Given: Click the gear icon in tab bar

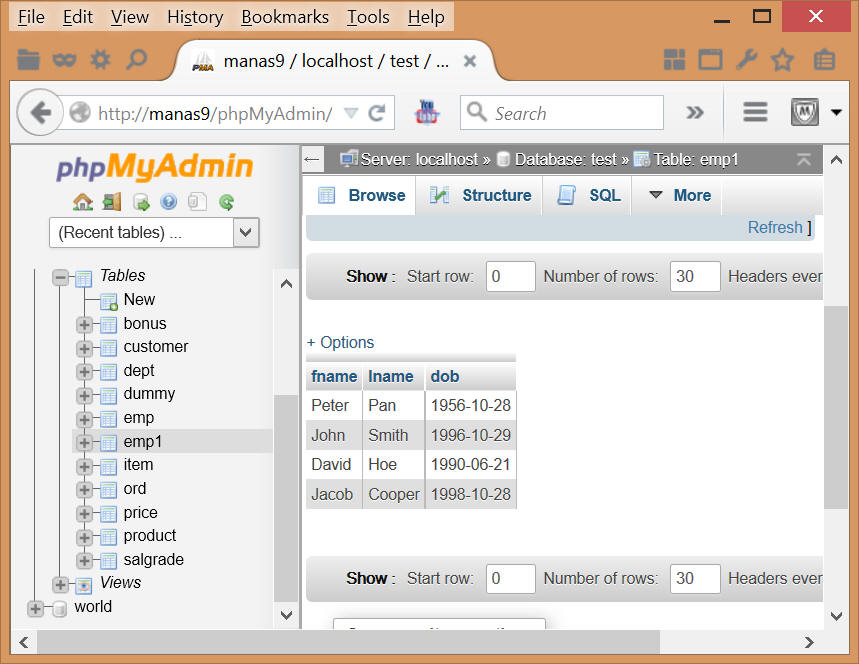Looking at the screenshot, I should click(x=100, y=59).
